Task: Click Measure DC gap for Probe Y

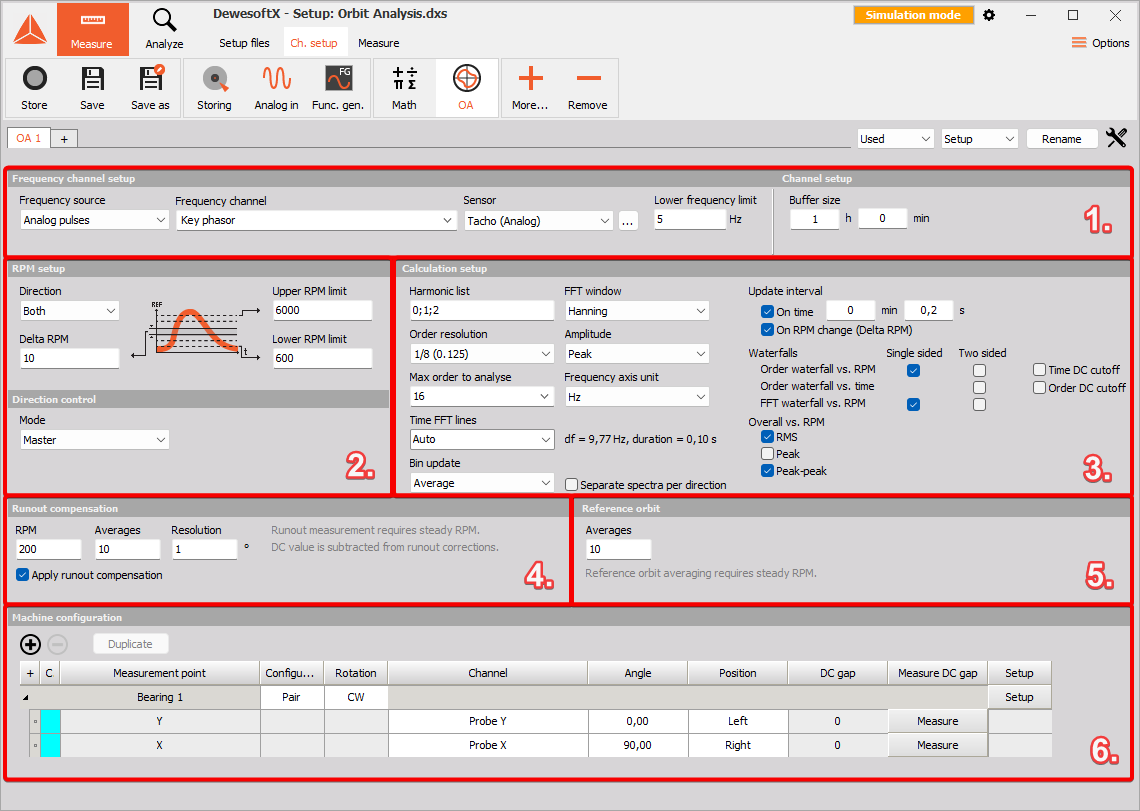Action: click(x=938, y=721)
